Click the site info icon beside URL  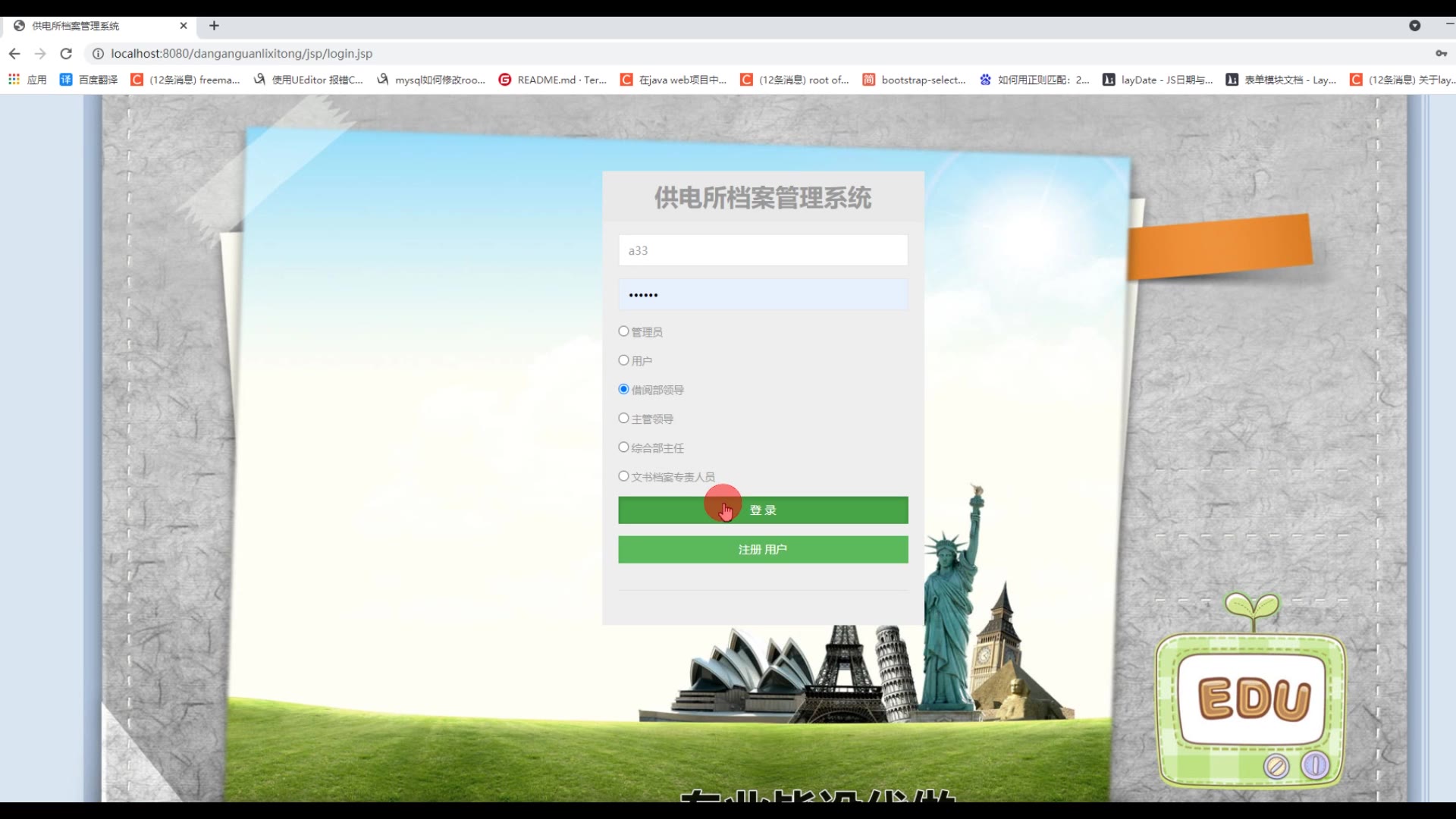point(98,54)
